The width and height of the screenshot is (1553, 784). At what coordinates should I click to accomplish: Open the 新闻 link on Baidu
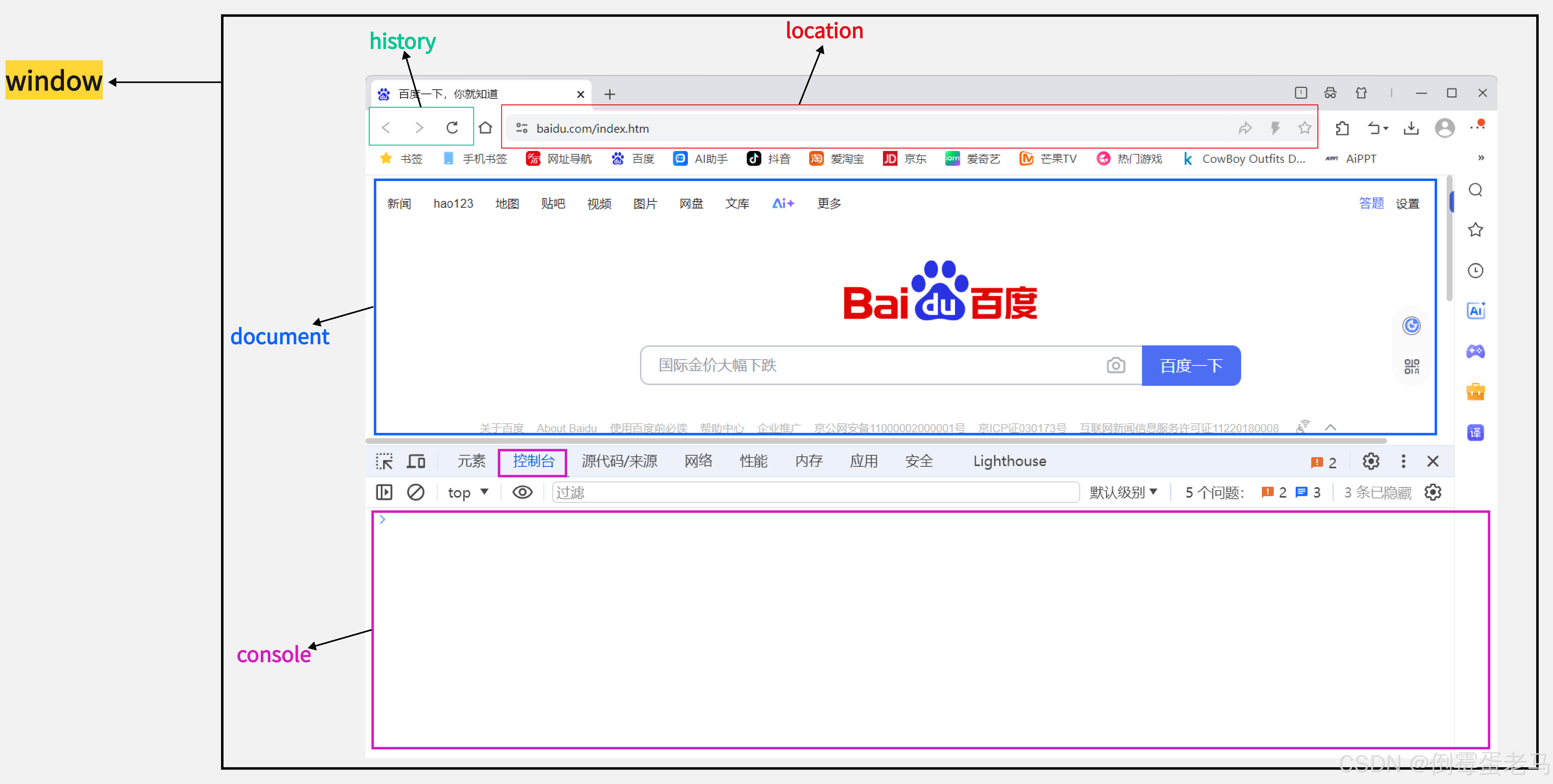(399, 204)
